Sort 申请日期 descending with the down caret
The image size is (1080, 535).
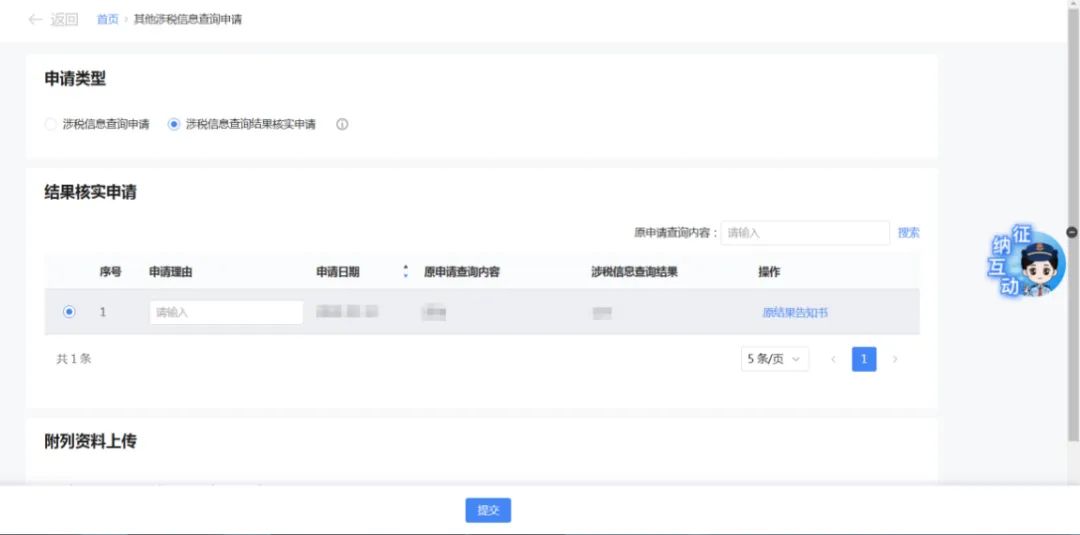tap(405, 276)
